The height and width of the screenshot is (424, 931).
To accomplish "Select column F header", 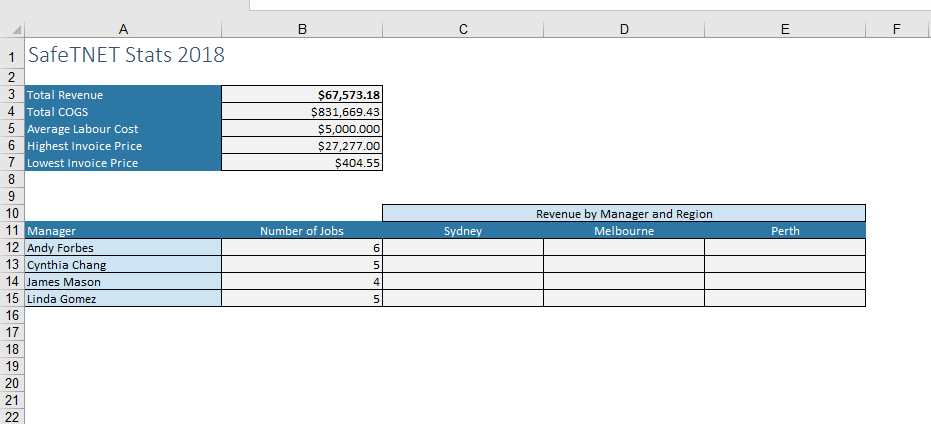I will tap(898, 29).
